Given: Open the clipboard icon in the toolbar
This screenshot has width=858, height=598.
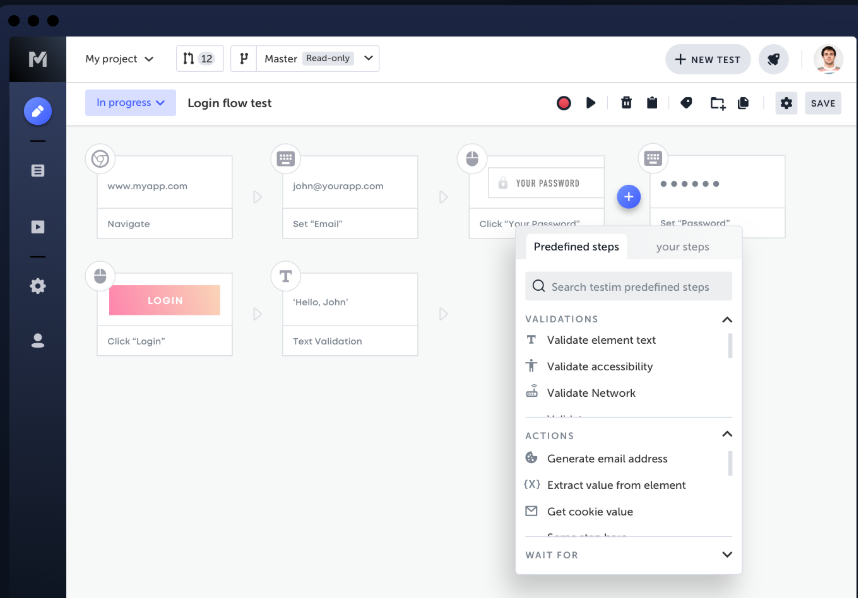Looking at the screenshot, I should (x=652, y=102).
